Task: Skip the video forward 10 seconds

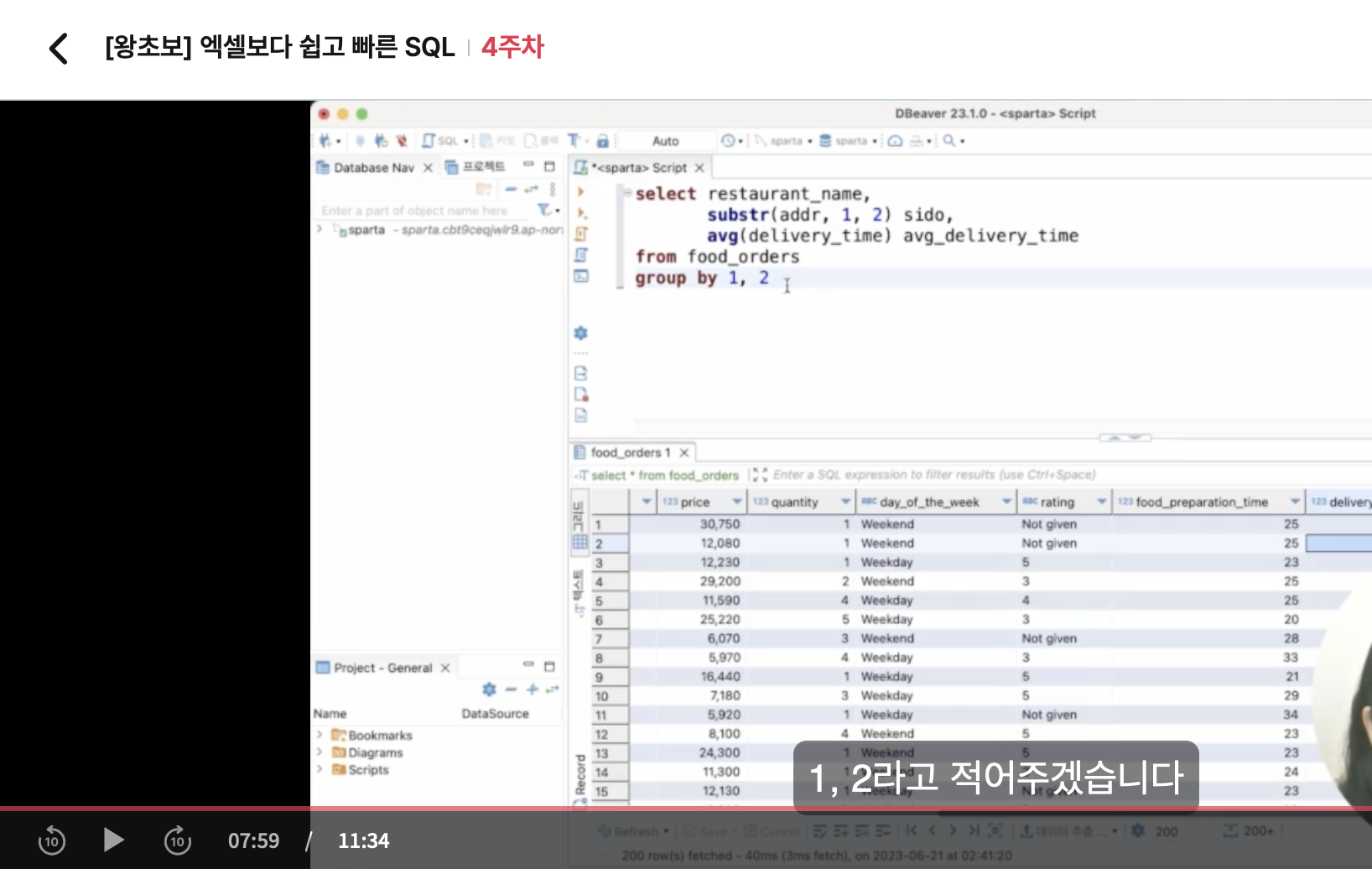Action: tap(178, 840)
